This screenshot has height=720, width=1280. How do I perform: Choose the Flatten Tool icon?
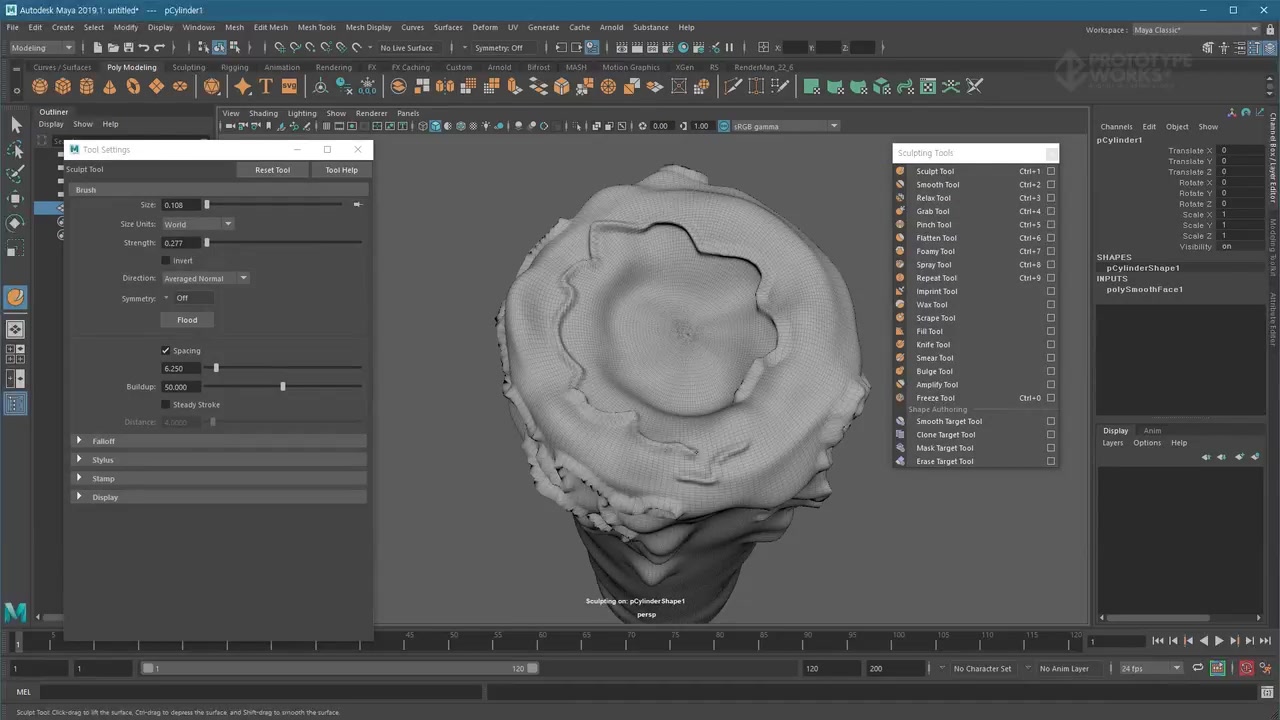(x=900, y=238)
